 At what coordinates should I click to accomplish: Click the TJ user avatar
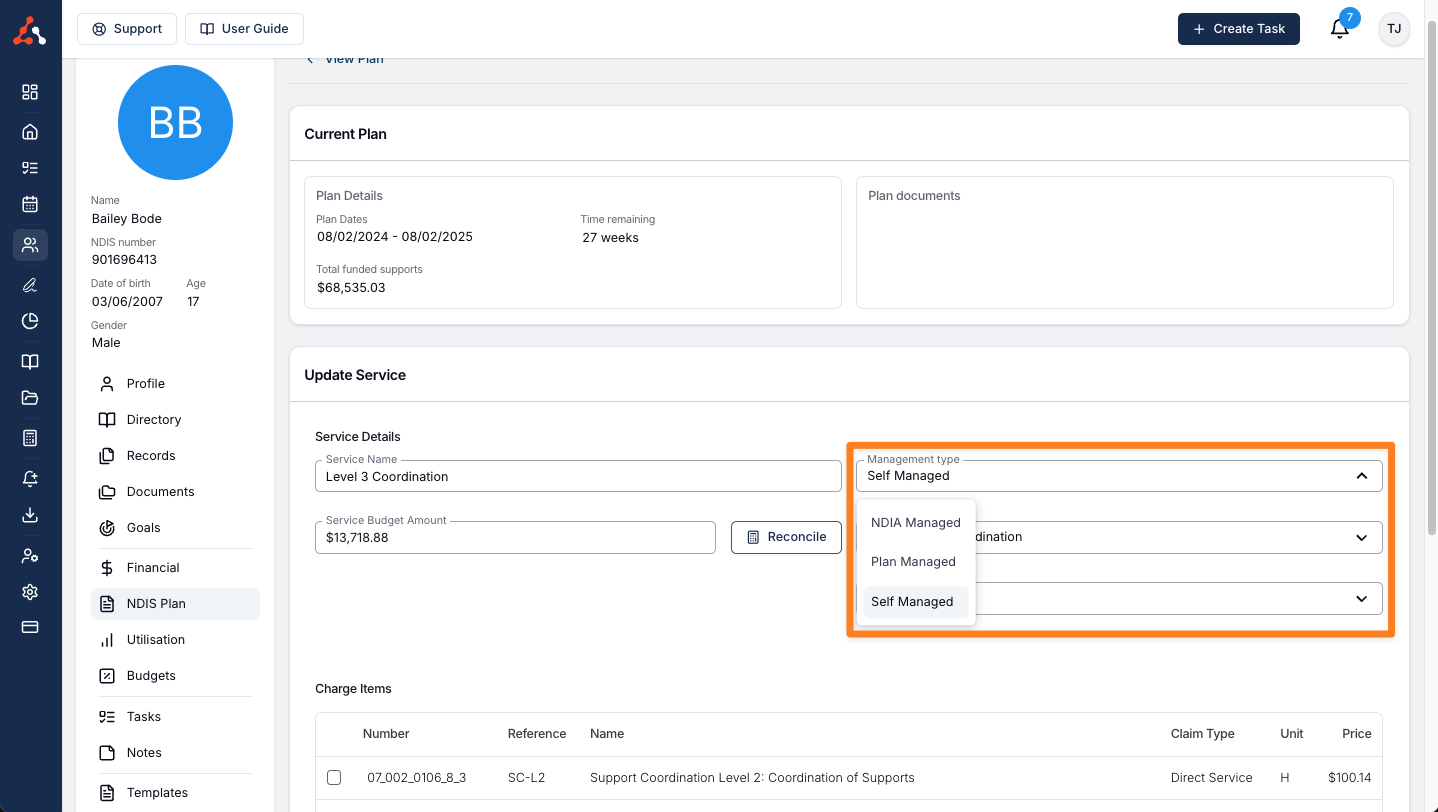pos(1394,29)
